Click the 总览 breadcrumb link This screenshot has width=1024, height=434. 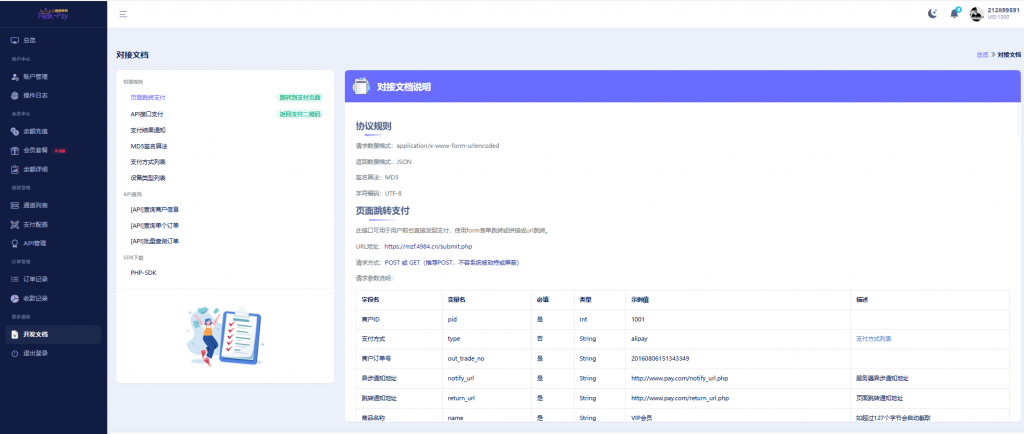tap(982, 55)
